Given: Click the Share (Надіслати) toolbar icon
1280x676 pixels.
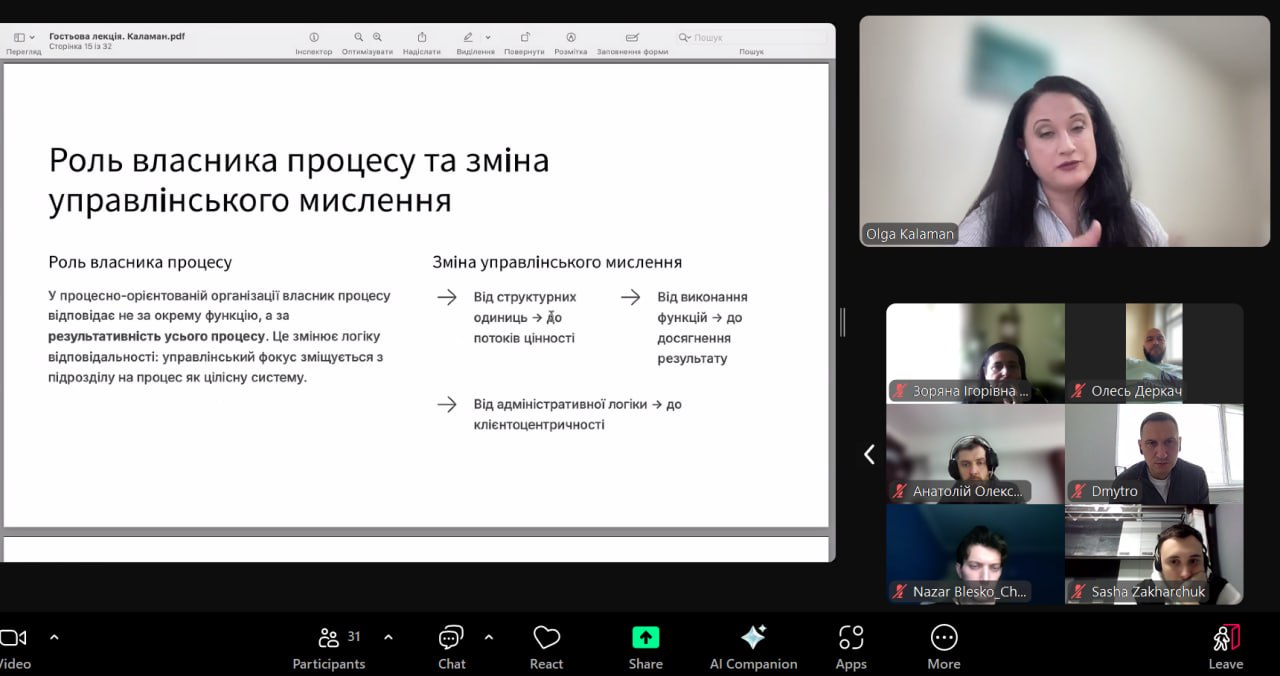Looking at the screenshot, I should pyautogui.click(x=422, y=37).
